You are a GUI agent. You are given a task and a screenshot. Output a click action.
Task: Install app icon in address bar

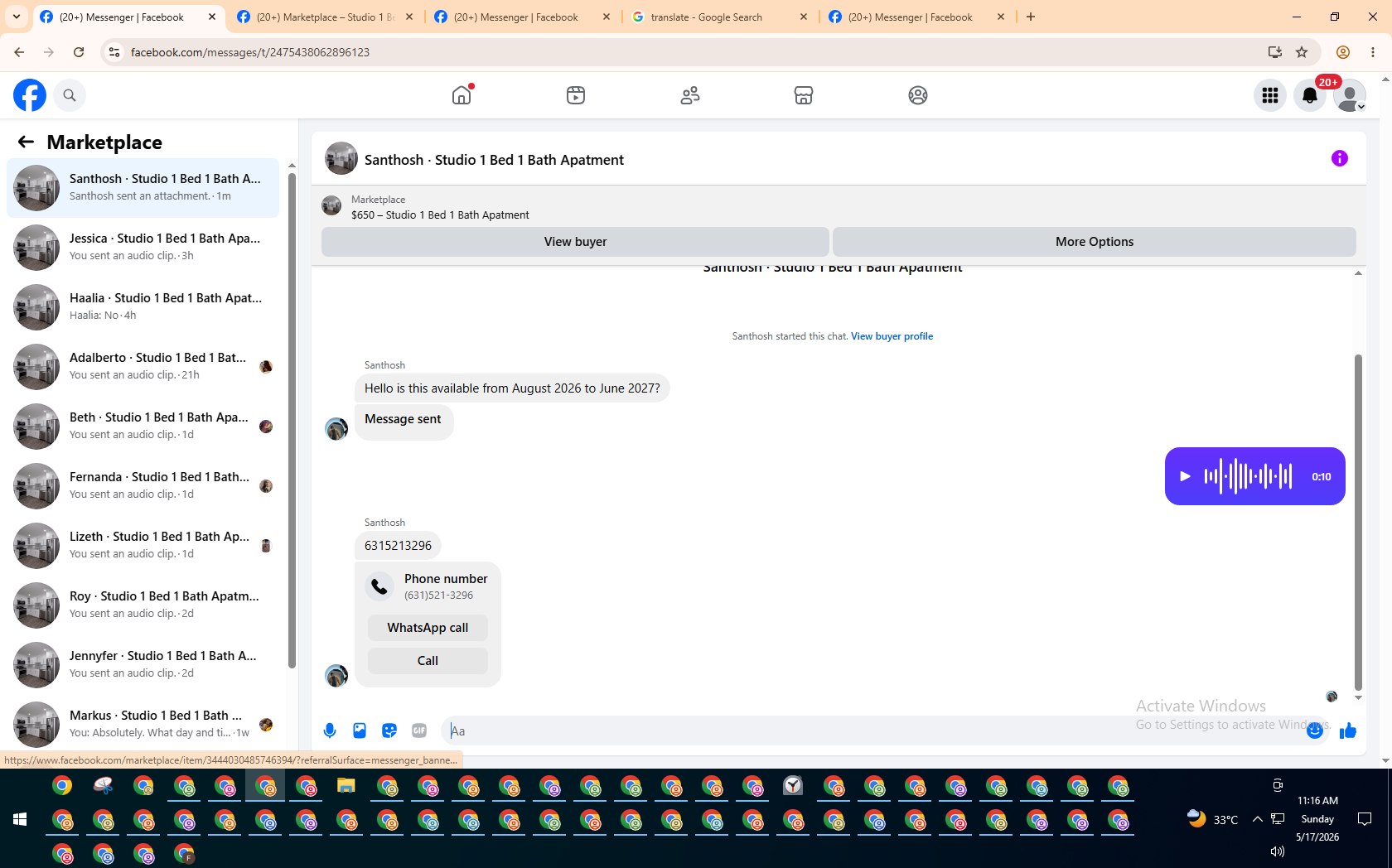point(1274,52)
